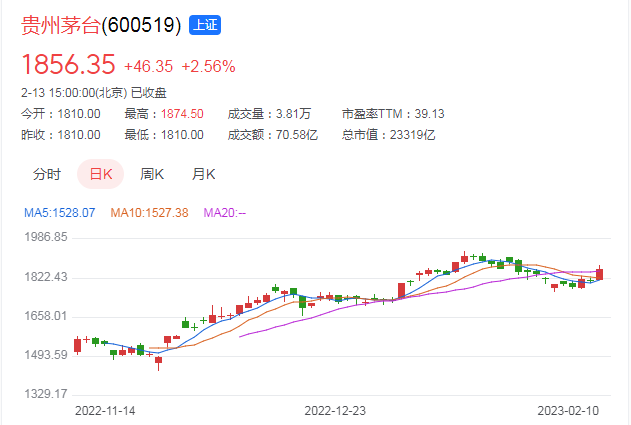
Task: Click the 总市值：23319亿 value
Action: point(388,135)
